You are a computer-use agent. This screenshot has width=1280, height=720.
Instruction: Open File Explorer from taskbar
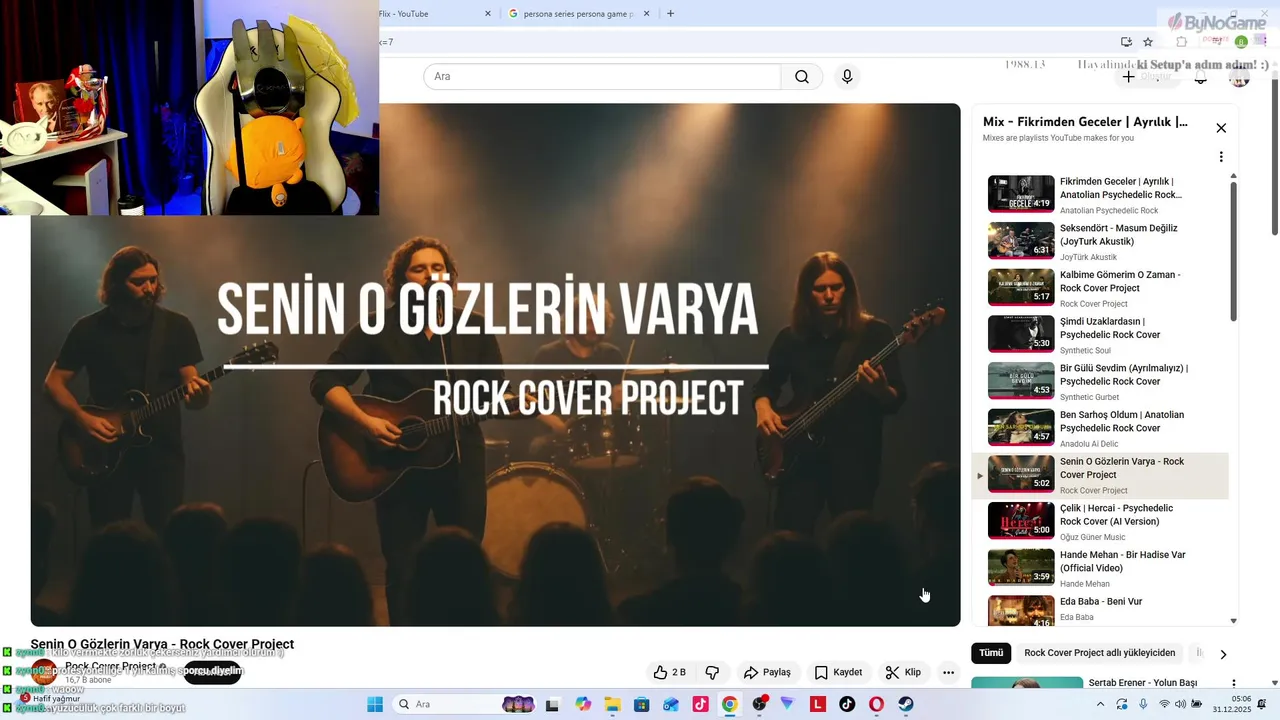click(612, 704)
